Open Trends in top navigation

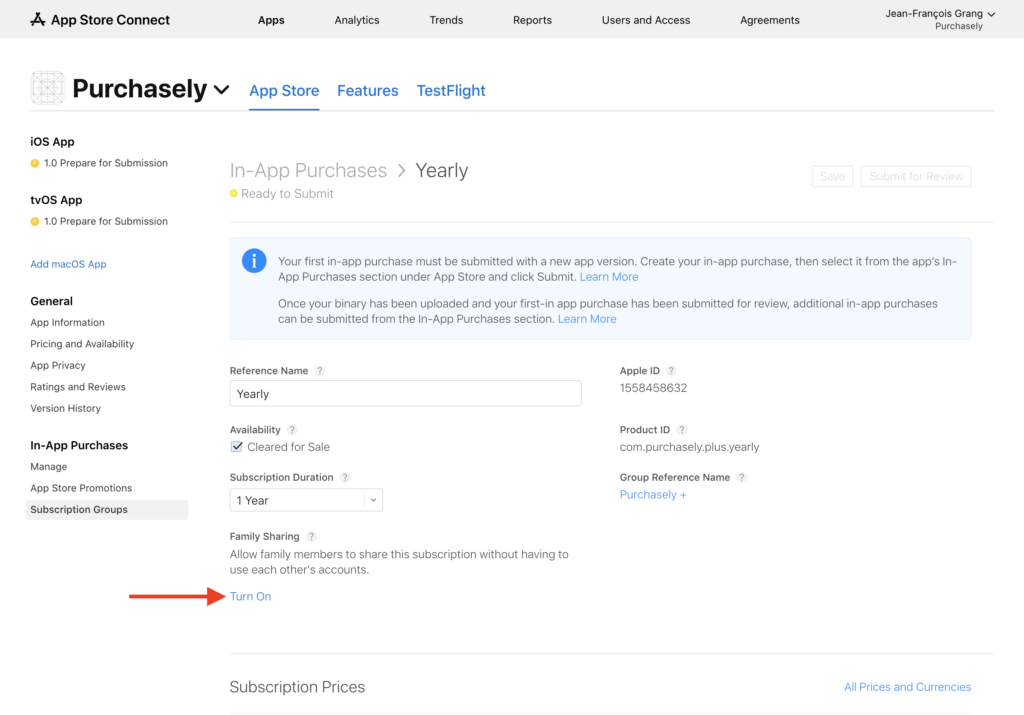click(446, 20)
